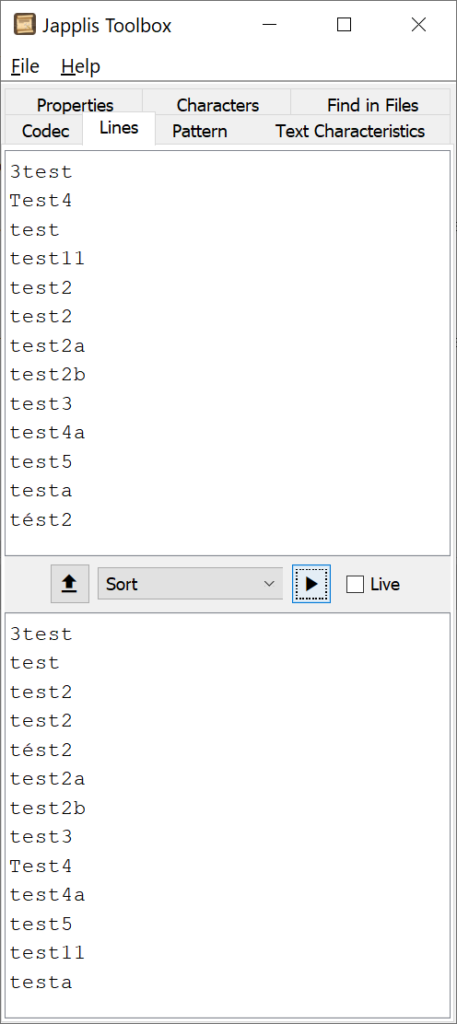Click the testa line in output area

(x=41, y=982)
